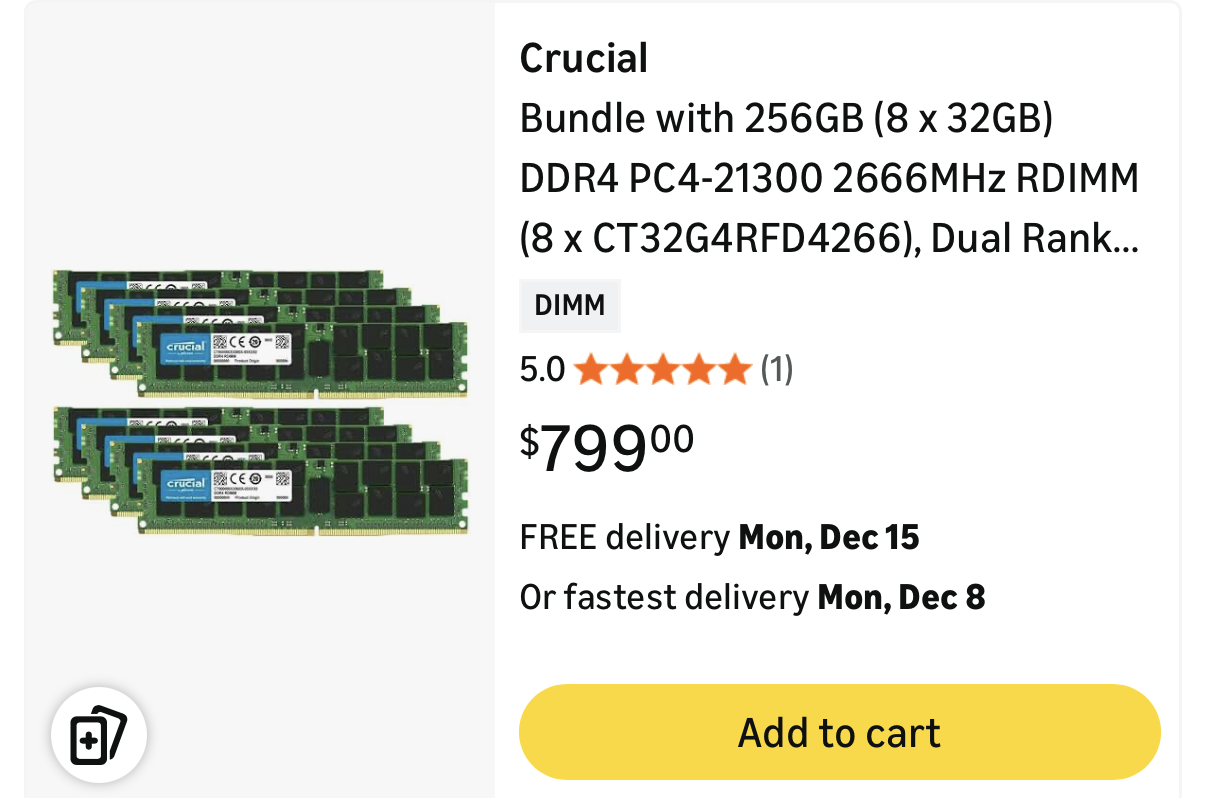Open the (1) review count link
Screen dimensions: 1206x798
click(x=777, y=370)
